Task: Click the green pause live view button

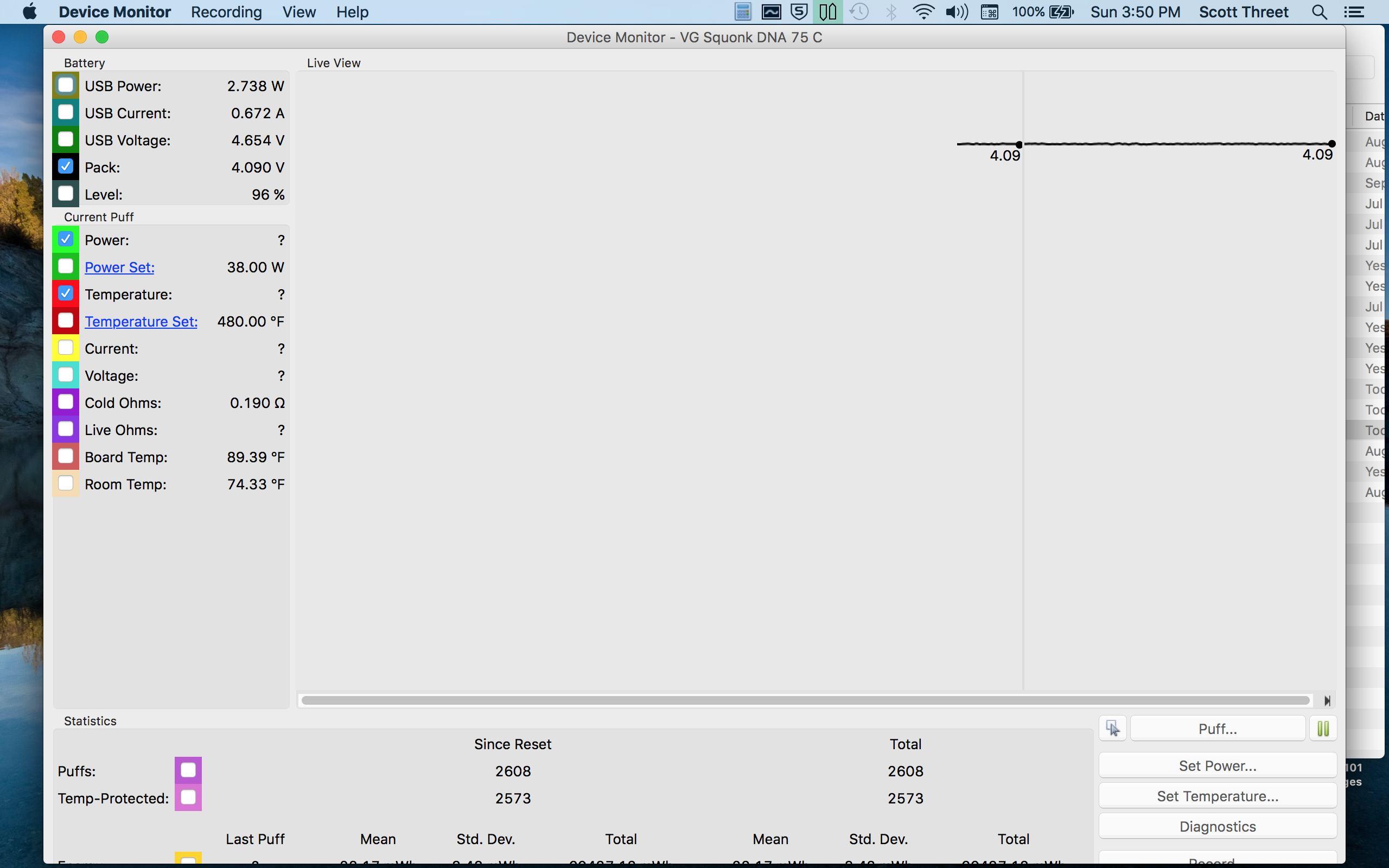Action: point(1323,729)
